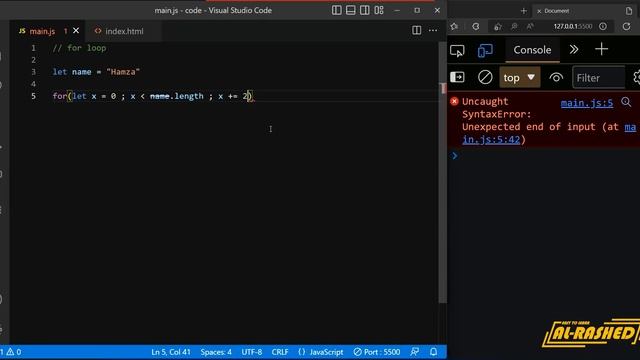Image resolution: width=640 pixels, height=360 pixels.
Task: Toggle bottom panel layout icon in title bar
Action: click(x=350, y=10)
